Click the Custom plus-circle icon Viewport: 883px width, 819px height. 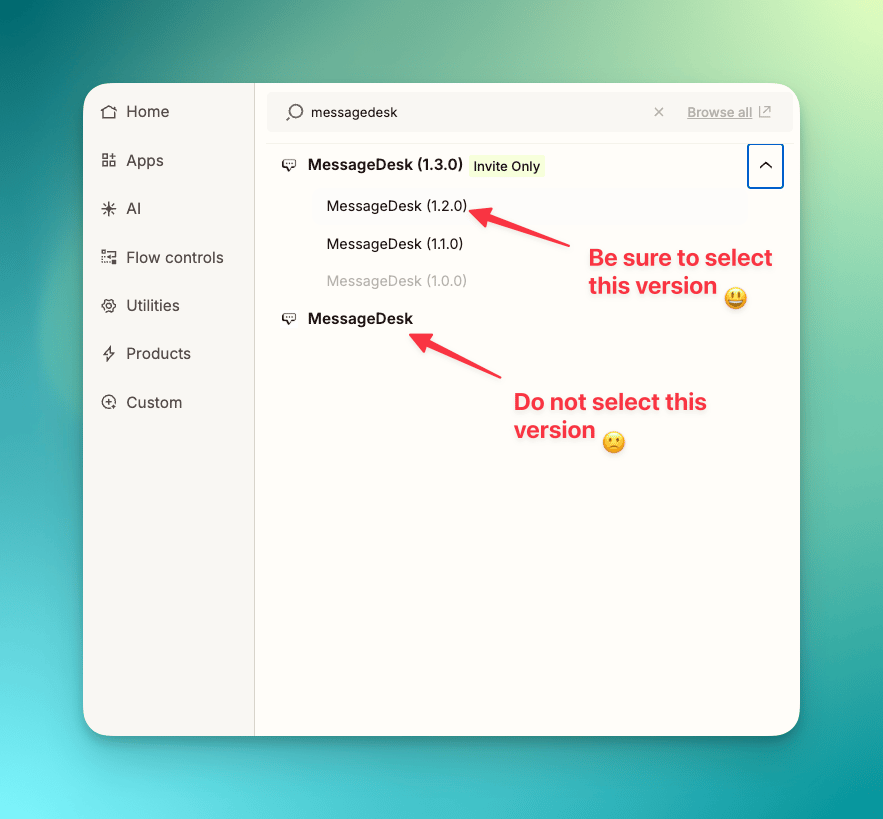point(109,402)
